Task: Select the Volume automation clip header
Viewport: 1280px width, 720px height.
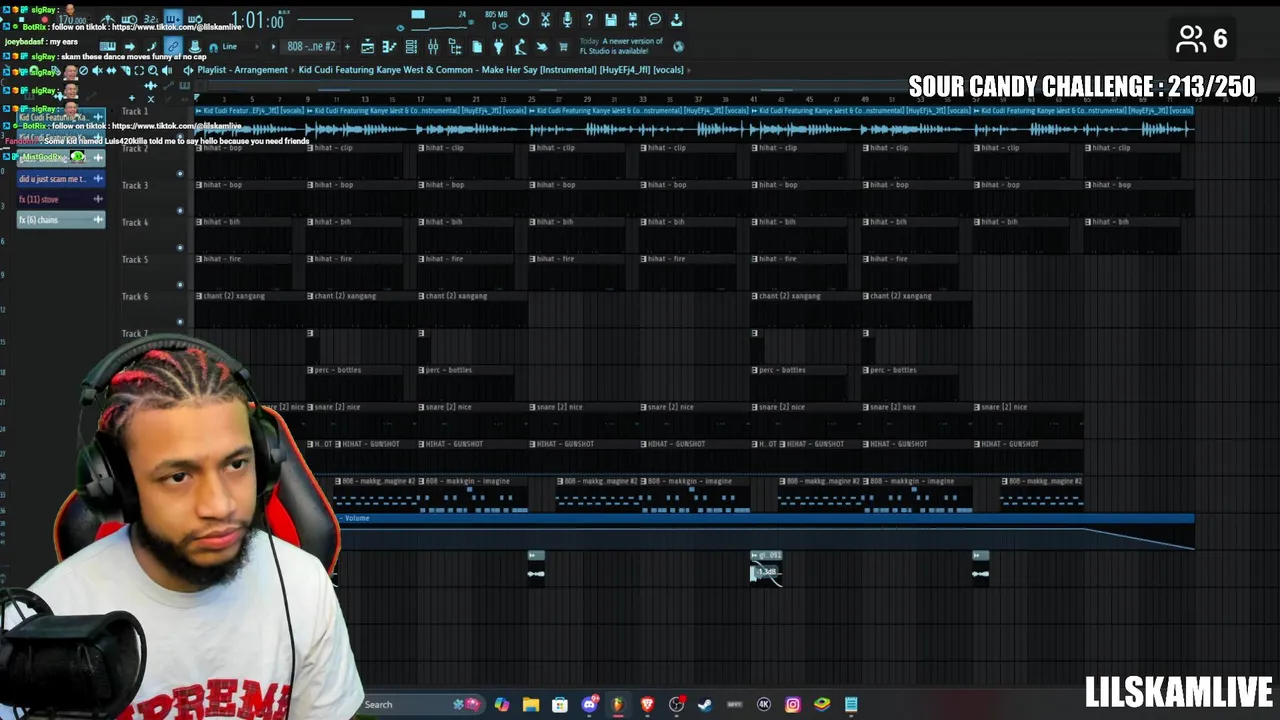Action: pyautogui.click(x=767, y=518)
